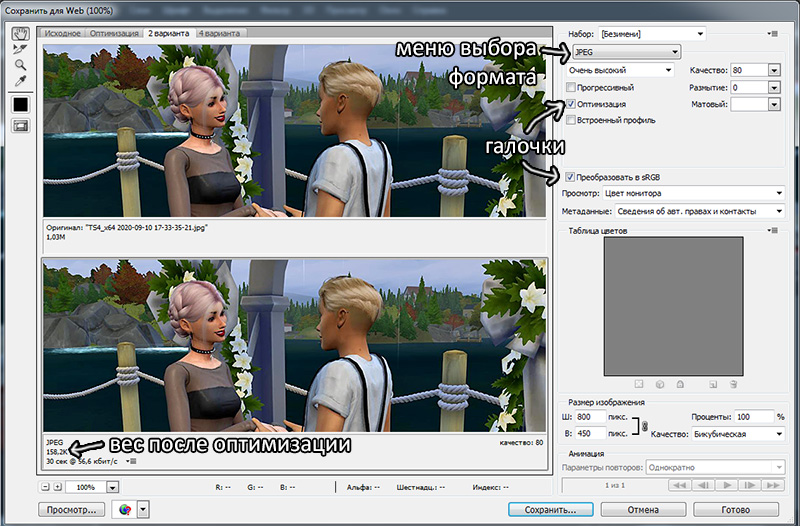Toggle the Оптимизация checkbox
The height and width of the screenshot is (526, 800).
click(571, 104)
